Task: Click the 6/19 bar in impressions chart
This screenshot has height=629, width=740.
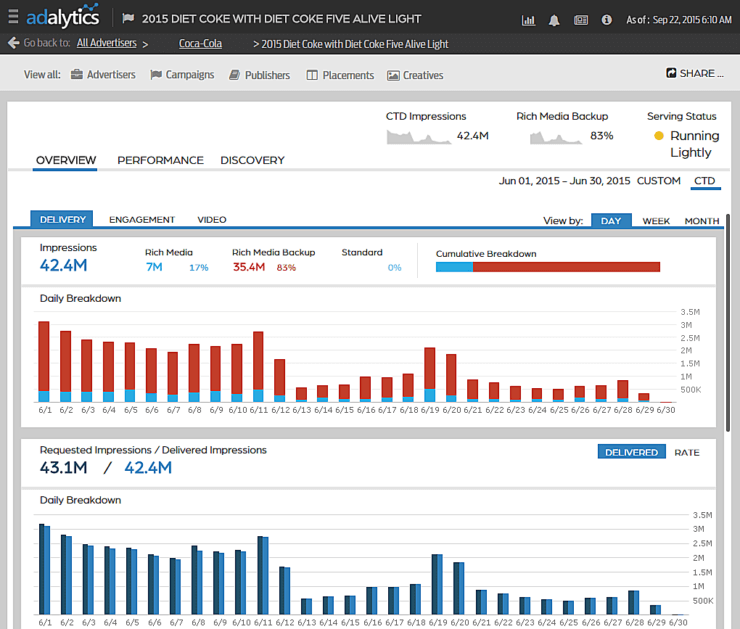Action: 429,375
